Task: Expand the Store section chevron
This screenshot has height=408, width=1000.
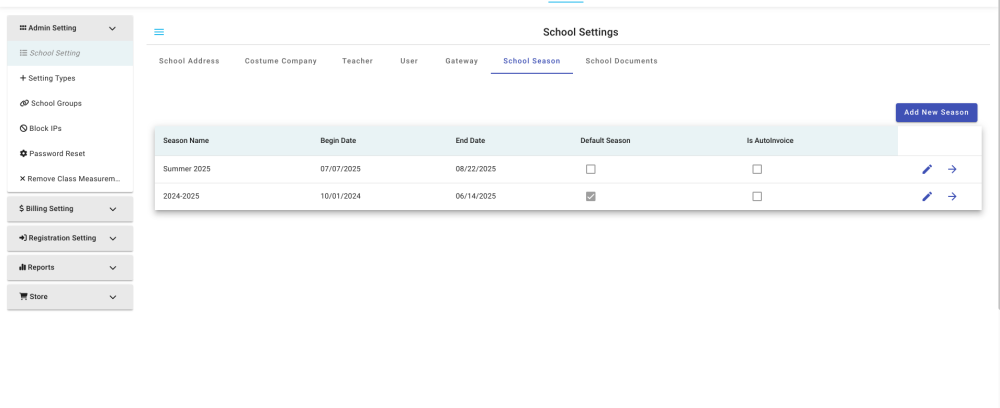Action: click(x=113, y=297)
